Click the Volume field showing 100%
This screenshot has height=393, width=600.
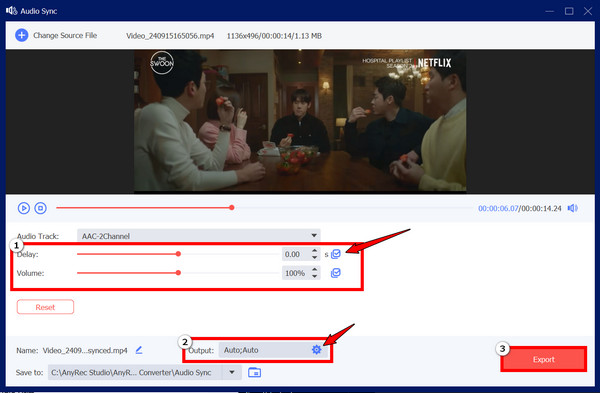click(x=296, y=273)
